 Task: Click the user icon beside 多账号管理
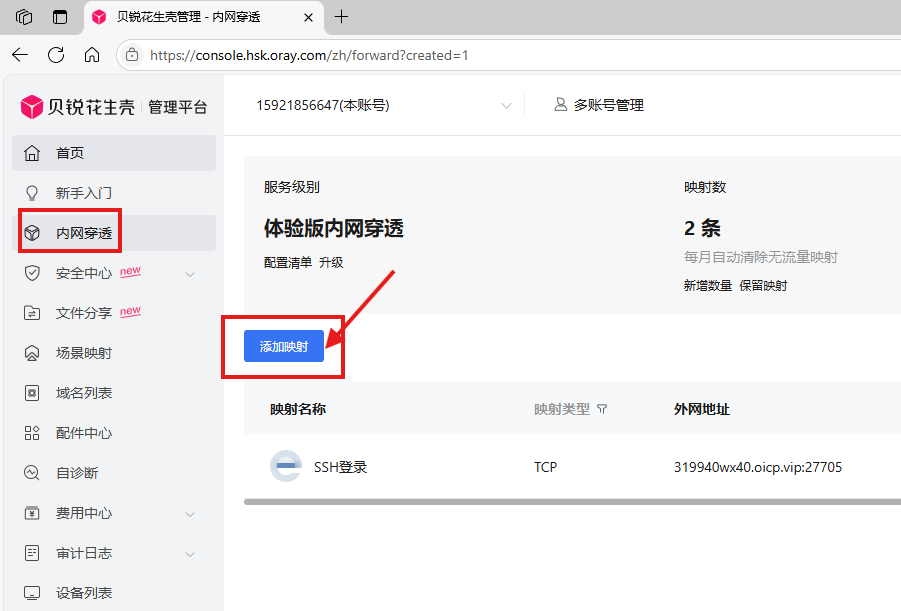(x=560, y=105)
